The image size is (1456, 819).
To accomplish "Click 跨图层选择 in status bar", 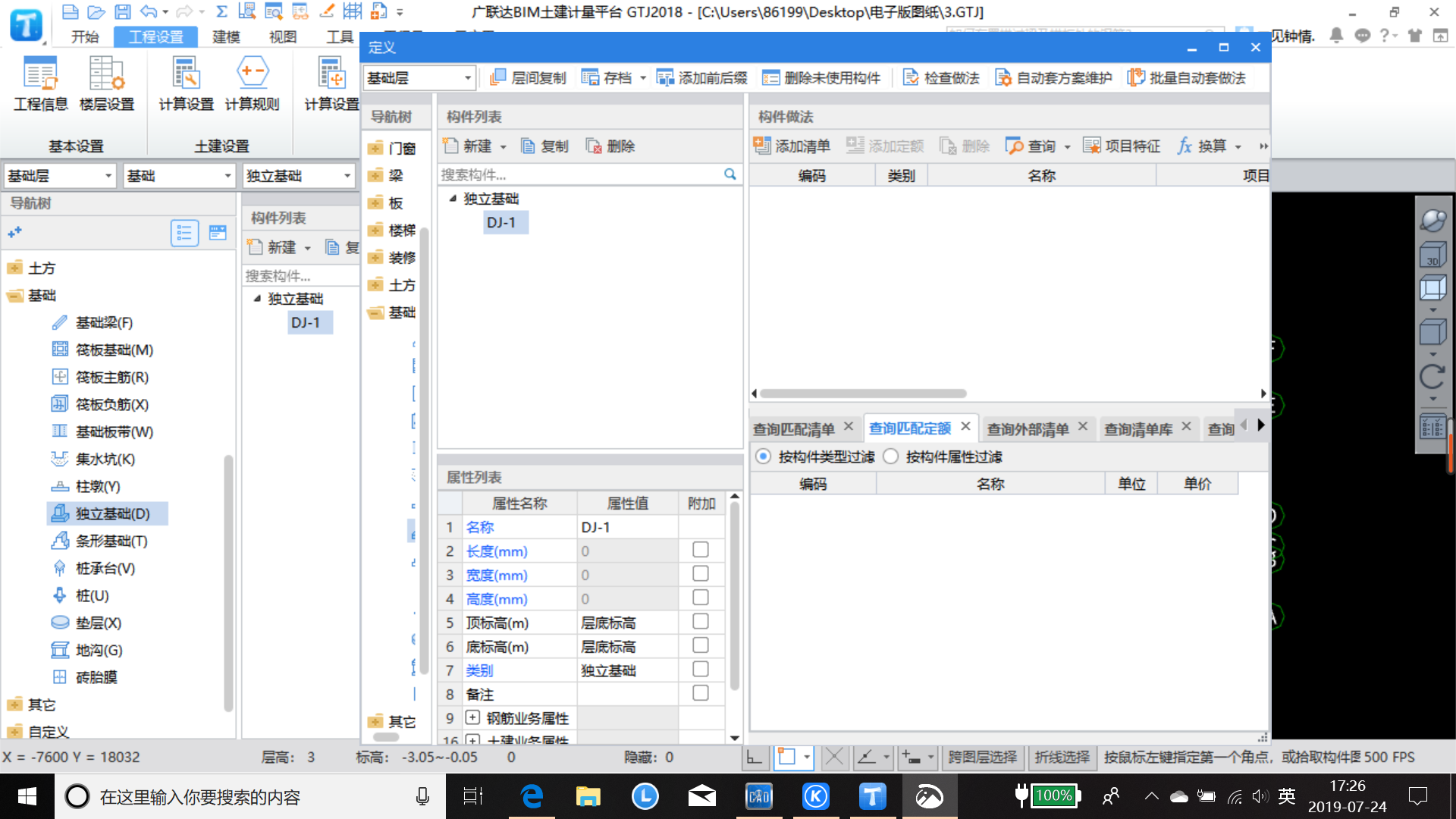I will [x=983, y=757].
